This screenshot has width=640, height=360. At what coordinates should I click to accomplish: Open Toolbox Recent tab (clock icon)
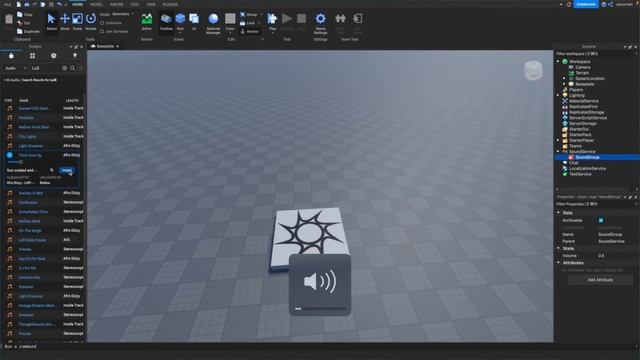[x=53, y=56]
